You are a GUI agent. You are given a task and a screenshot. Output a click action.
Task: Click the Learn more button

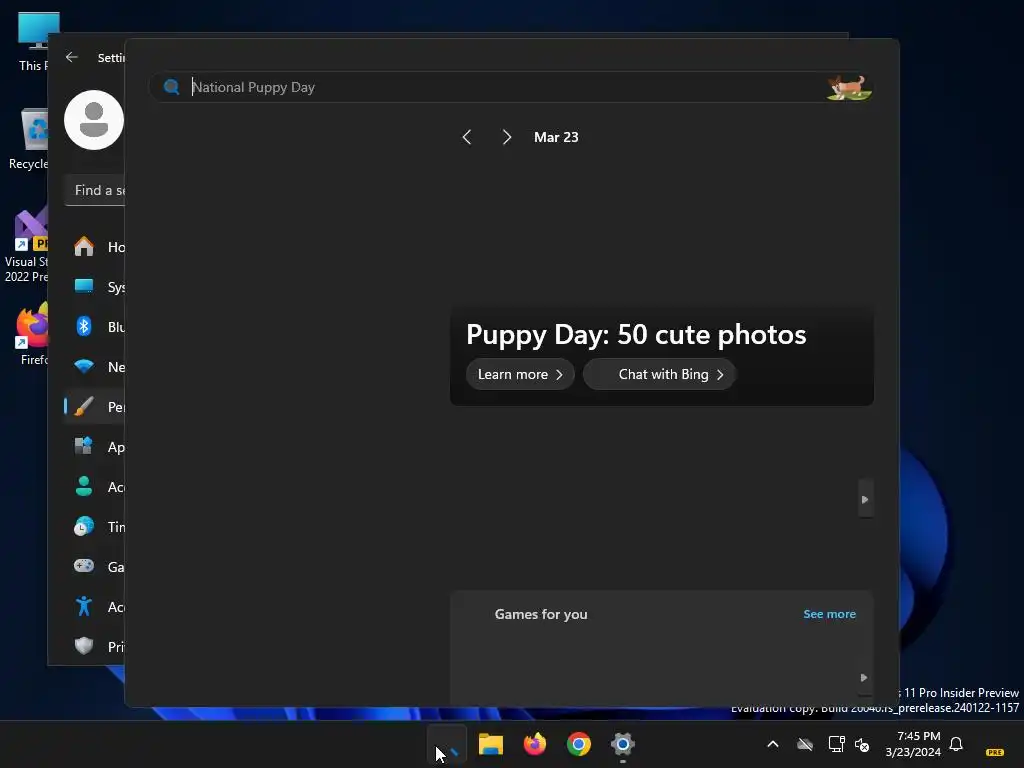[520, 374]
